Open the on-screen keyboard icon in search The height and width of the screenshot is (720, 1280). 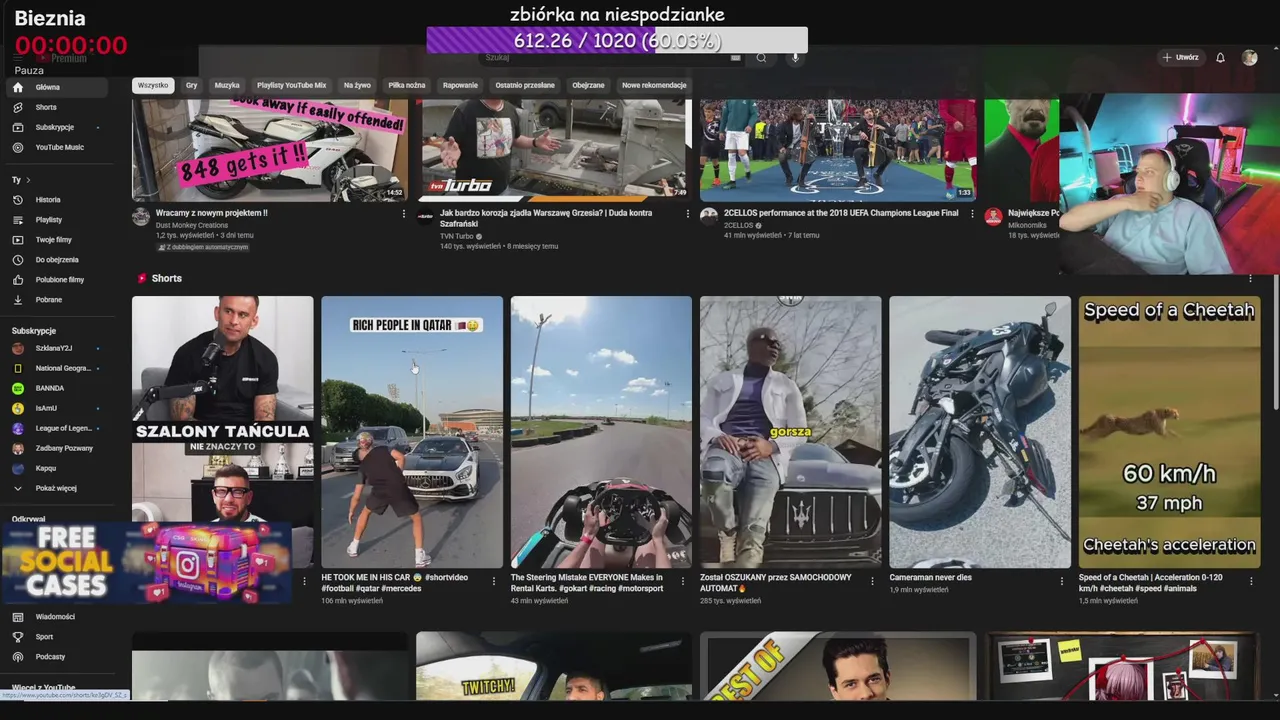tap(735, 58)
